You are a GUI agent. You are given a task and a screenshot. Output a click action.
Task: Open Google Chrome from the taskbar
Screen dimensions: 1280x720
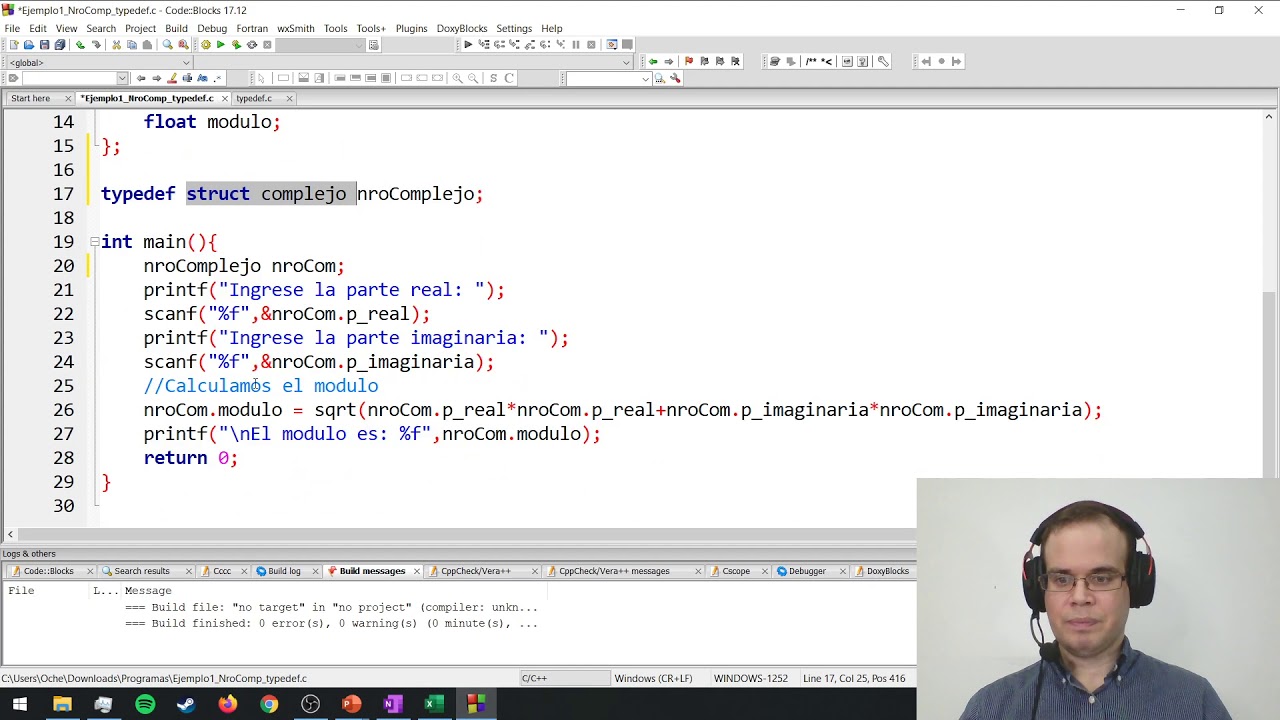click(269, 704)
